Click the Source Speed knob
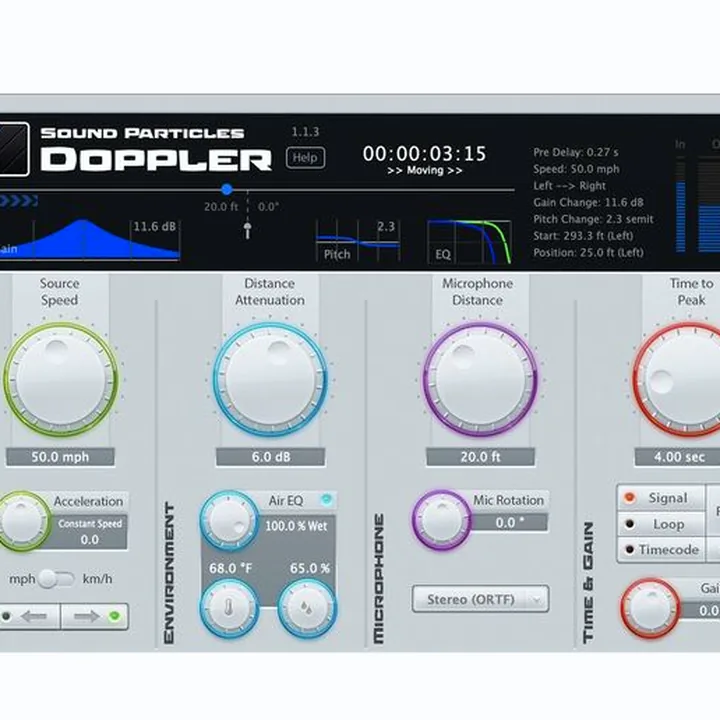The height and width of the screenshot is (720, 720). (x=61, y=379)
